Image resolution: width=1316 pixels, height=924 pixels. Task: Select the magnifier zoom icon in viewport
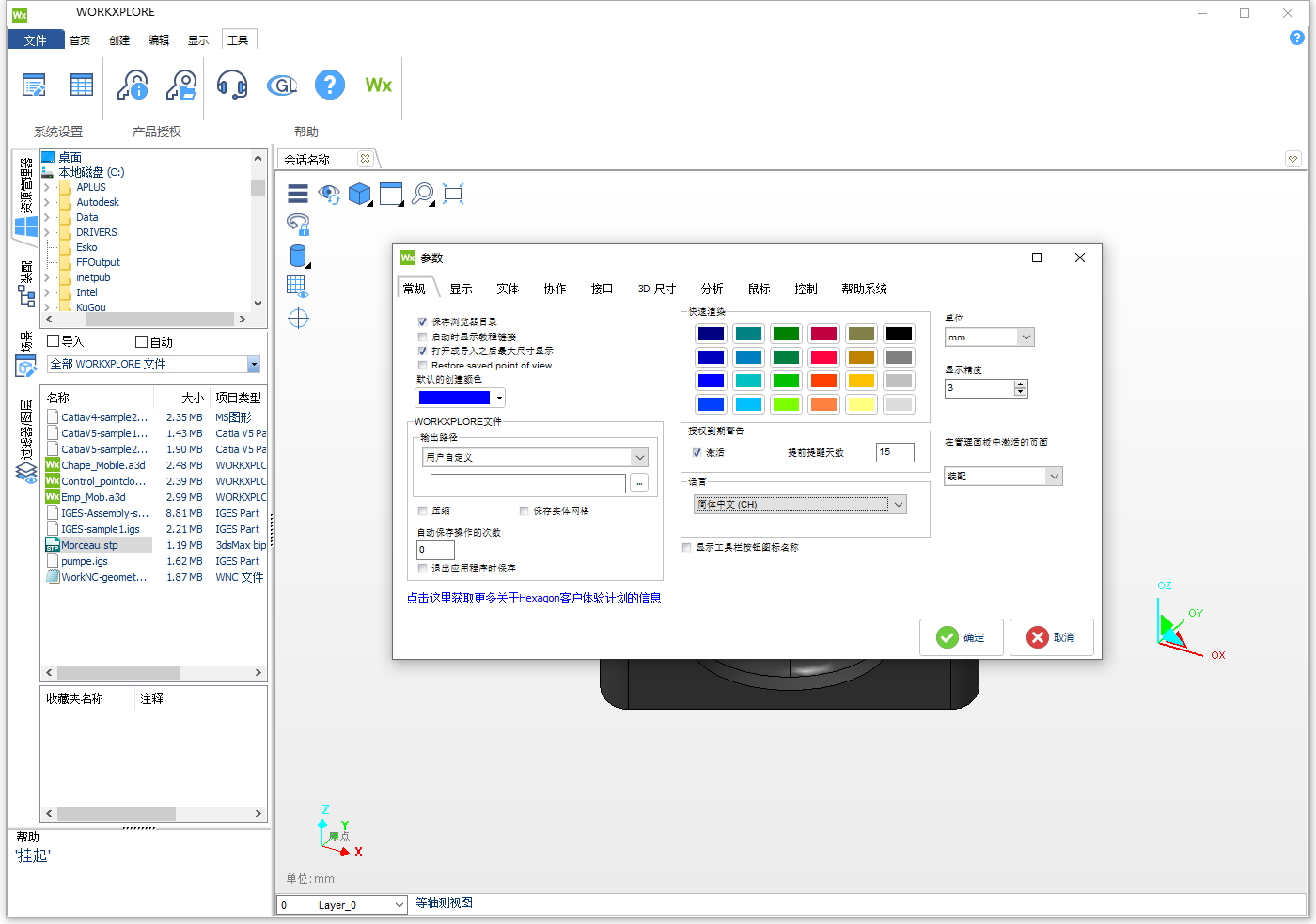click(x=423, y=194)
